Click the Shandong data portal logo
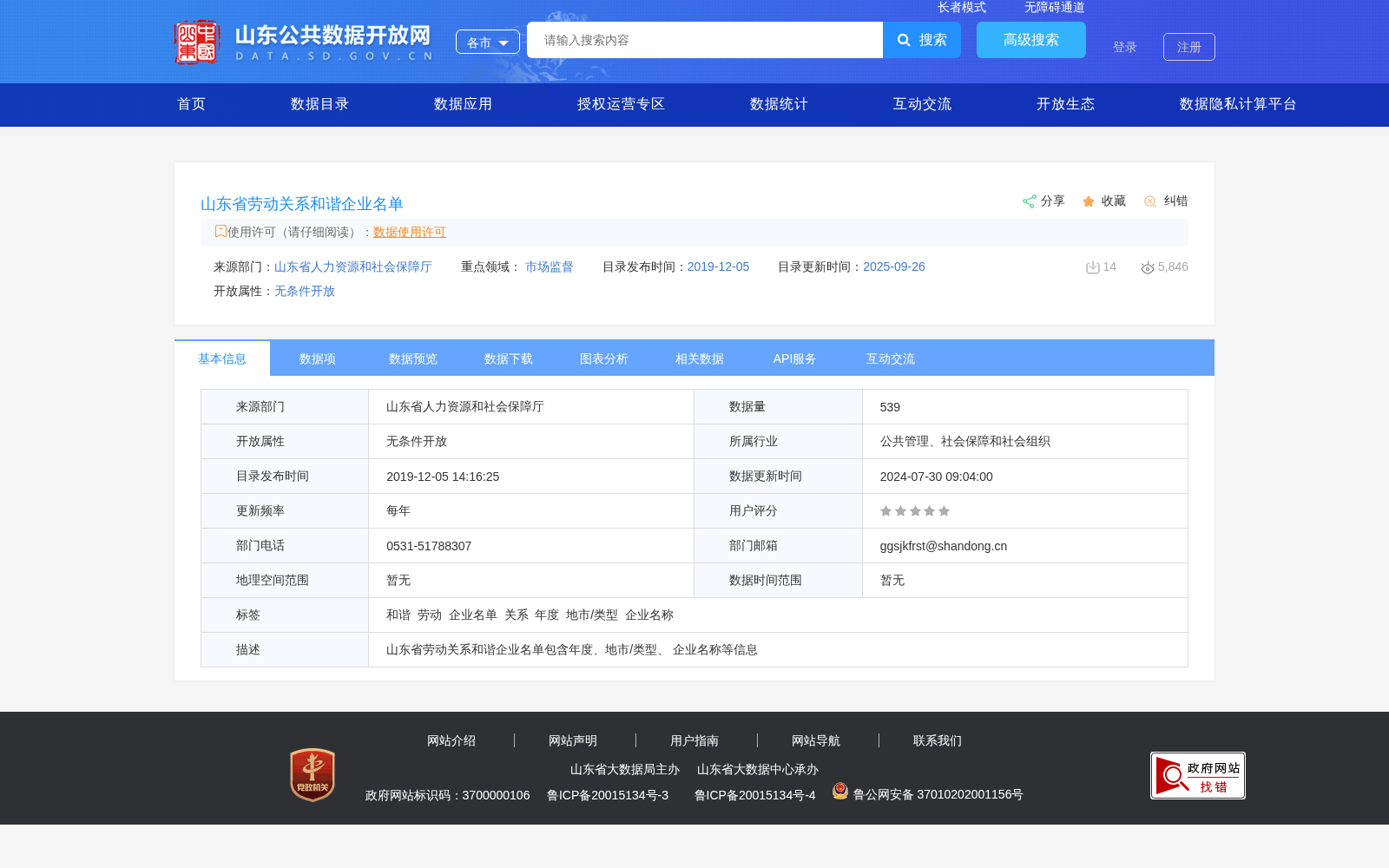Viewport: 1389px width, 868px height. pyautogui.click(x=304, y=42)
